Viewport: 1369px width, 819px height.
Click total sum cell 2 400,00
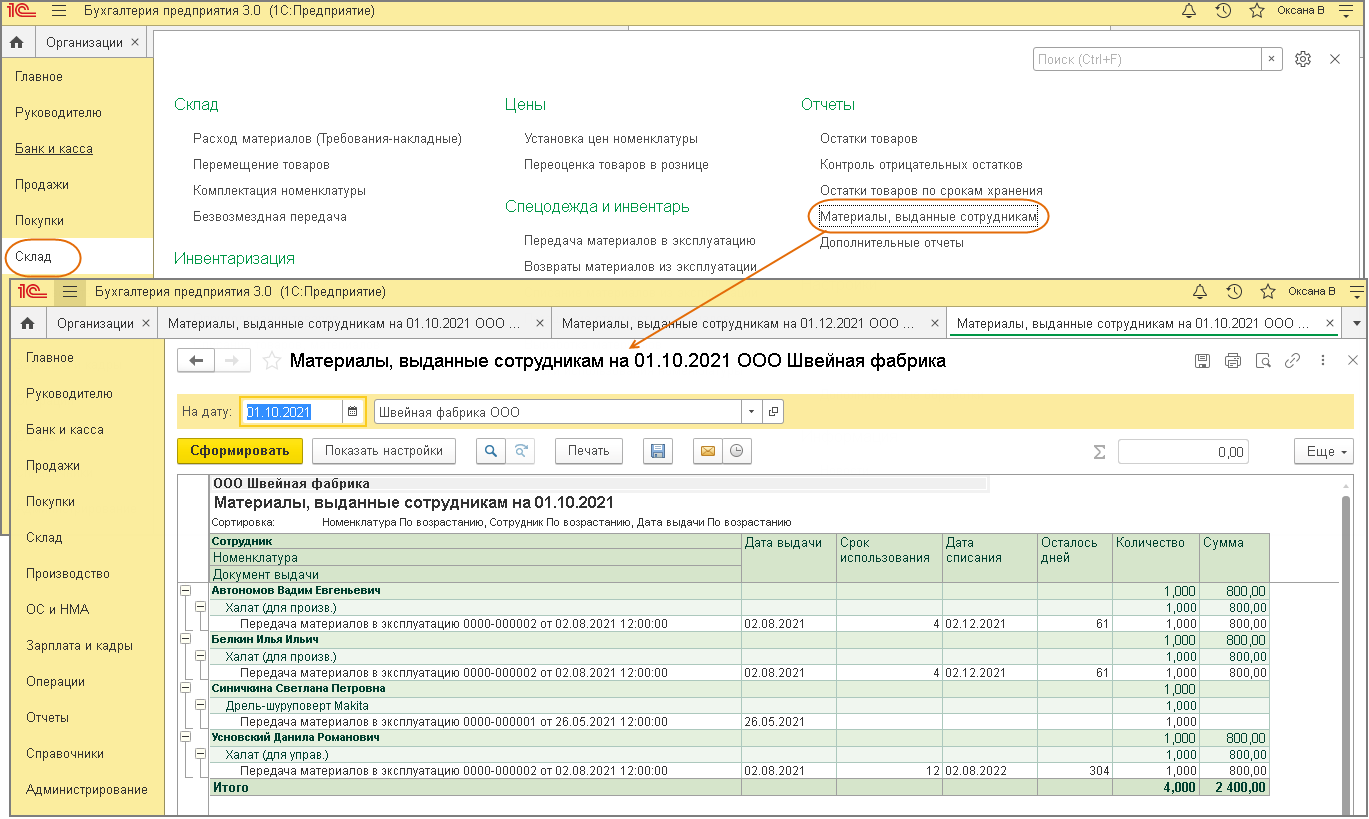point(1235,787)
